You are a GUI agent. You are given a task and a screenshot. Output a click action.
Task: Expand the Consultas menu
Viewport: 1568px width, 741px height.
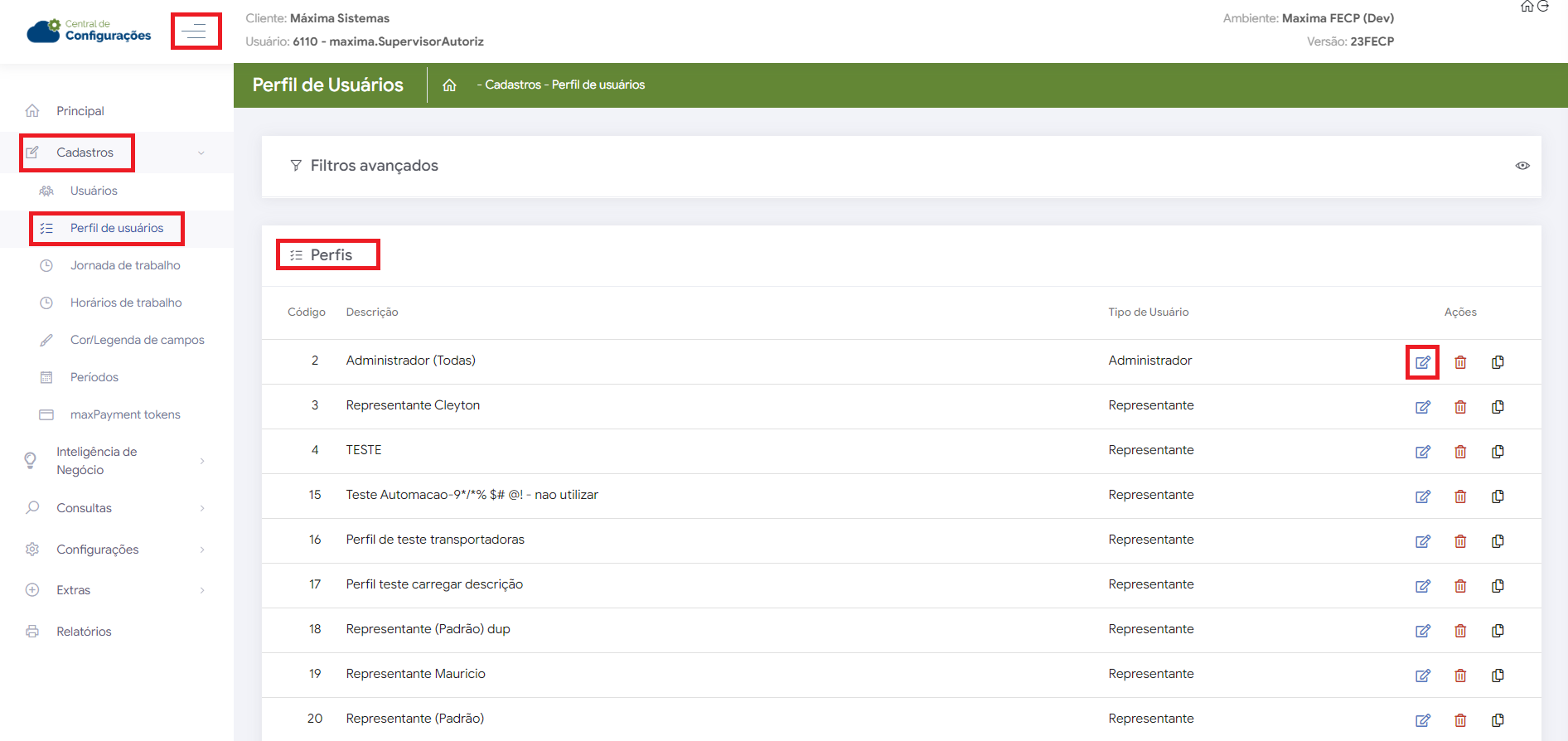pos(201,508)
